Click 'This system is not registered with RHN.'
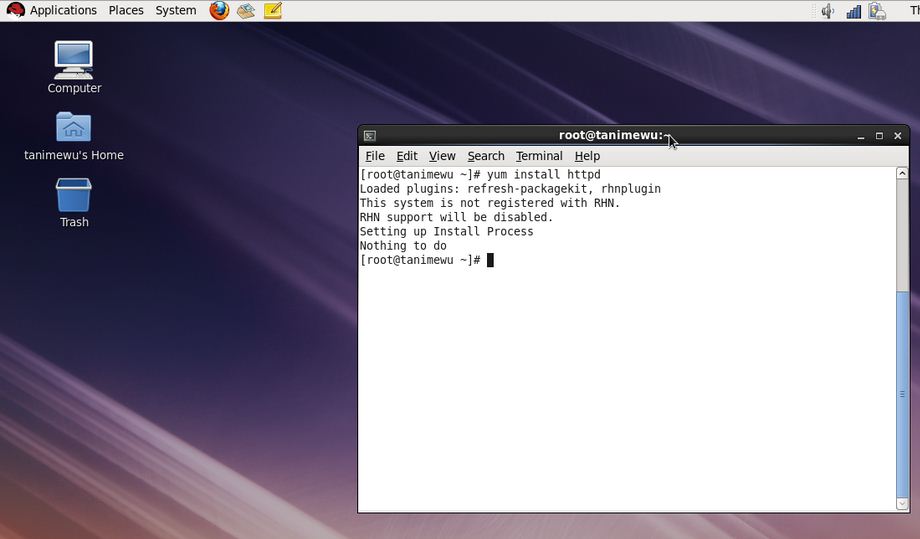This screenshot has width=920, height=539. (490, 203)
